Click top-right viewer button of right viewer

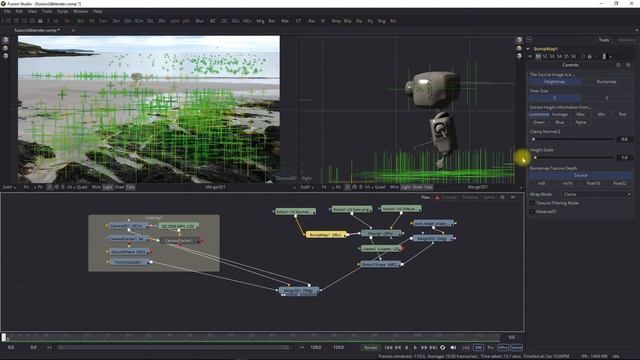pos(519,40)
